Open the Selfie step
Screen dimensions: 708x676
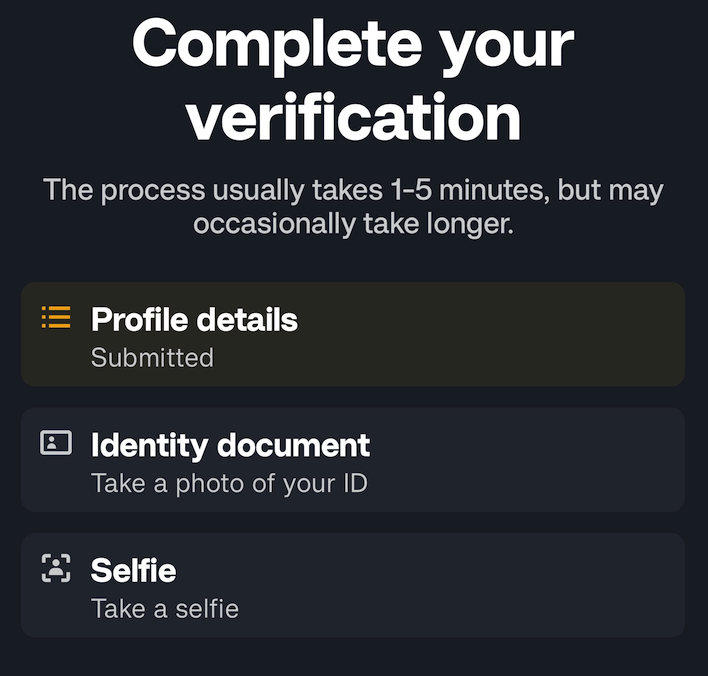click(x=353, y=585)
